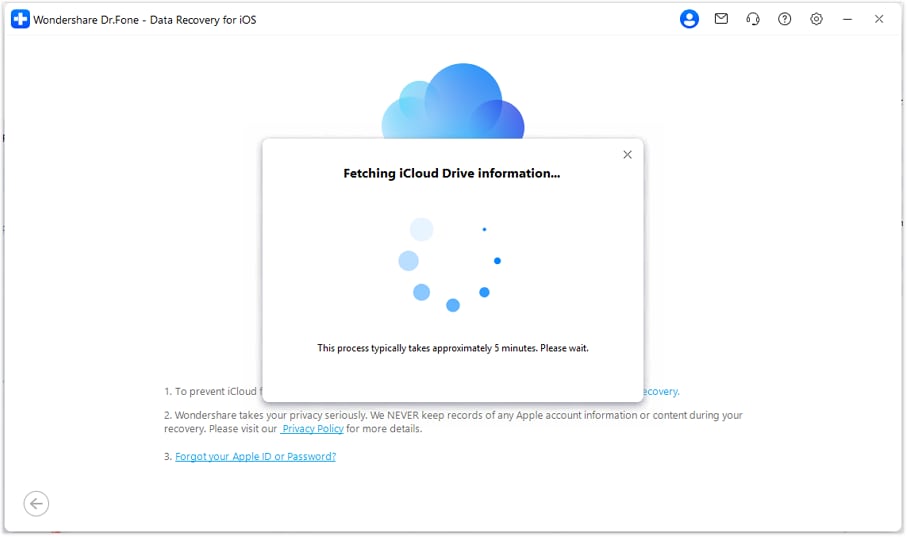Click the Dr.Fone app logo
Viewport: 907px width, 537px height.
20,19
